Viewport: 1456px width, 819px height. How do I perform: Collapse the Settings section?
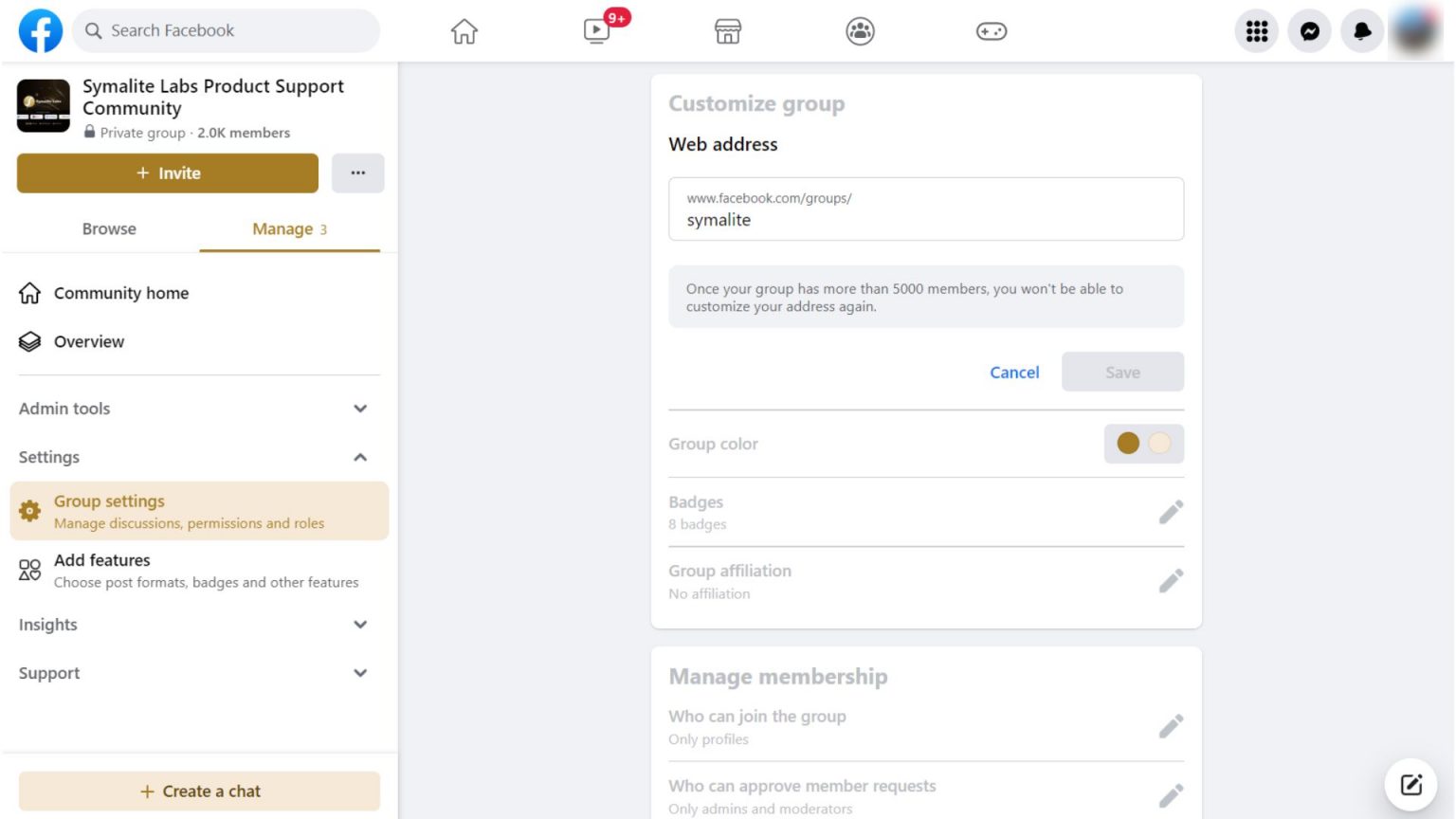[360, 457]
